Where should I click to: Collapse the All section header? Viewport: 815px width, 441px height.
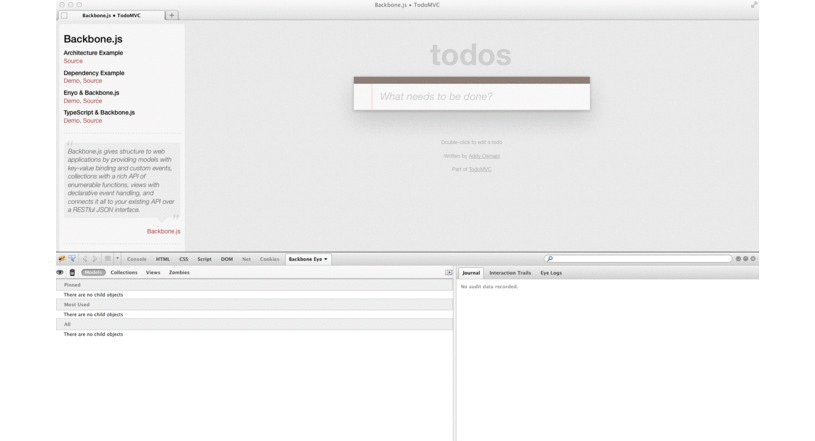click(x=255, y=325)
